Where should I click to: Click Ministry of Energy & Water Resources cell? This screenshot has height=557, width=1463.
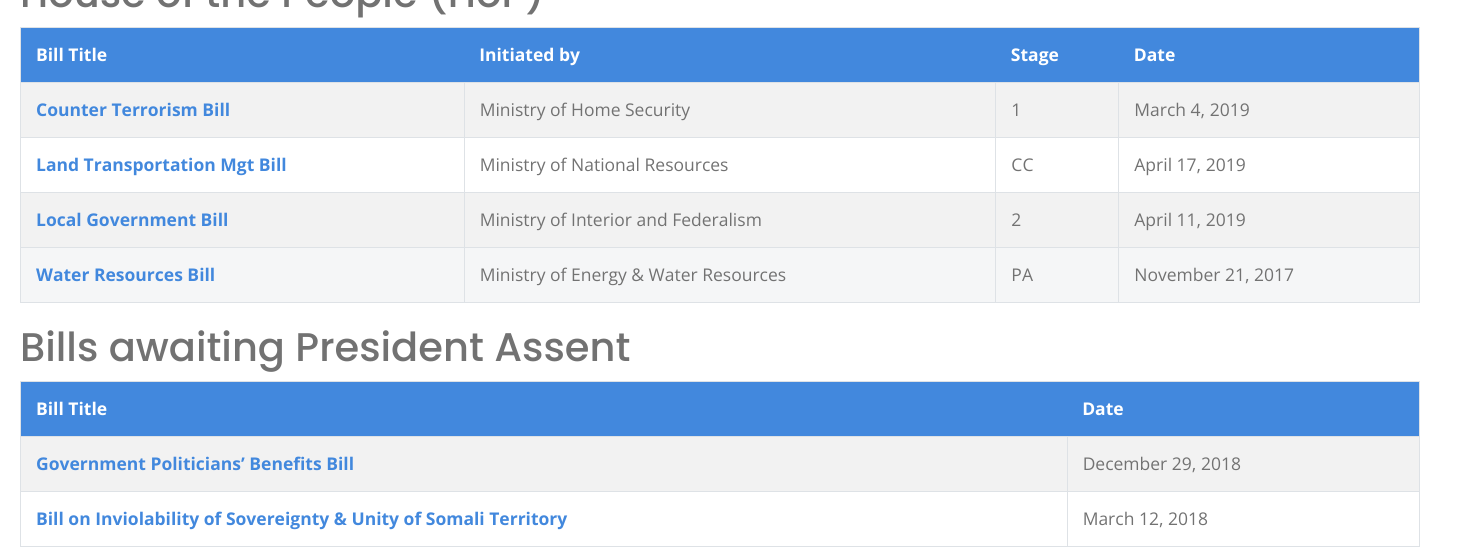coord(632,275)
